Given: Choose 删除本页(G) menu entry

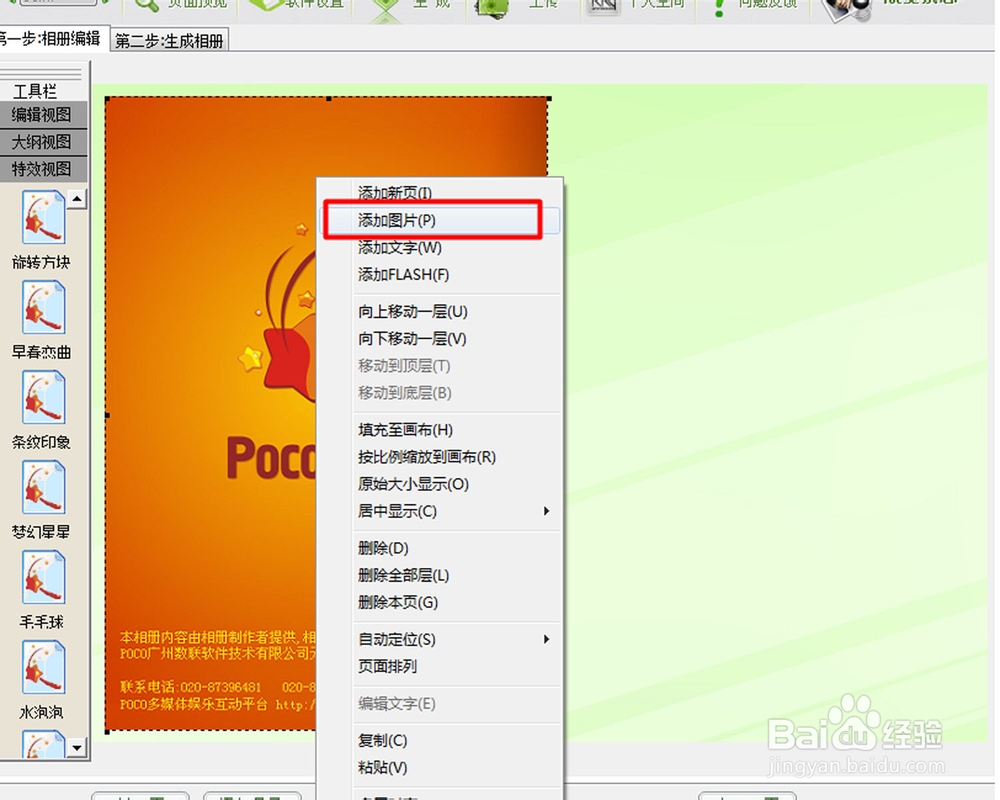Looking at the screenshot, I should tap(440, 602).
